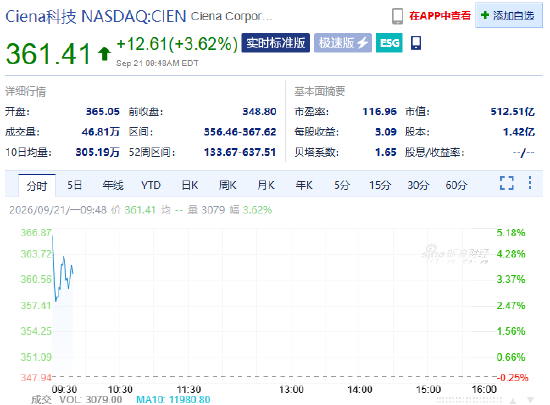Screen dimensions: 550x405
Task: Click the 每股收益 value 3.09
Action: [x=386, y=132]
